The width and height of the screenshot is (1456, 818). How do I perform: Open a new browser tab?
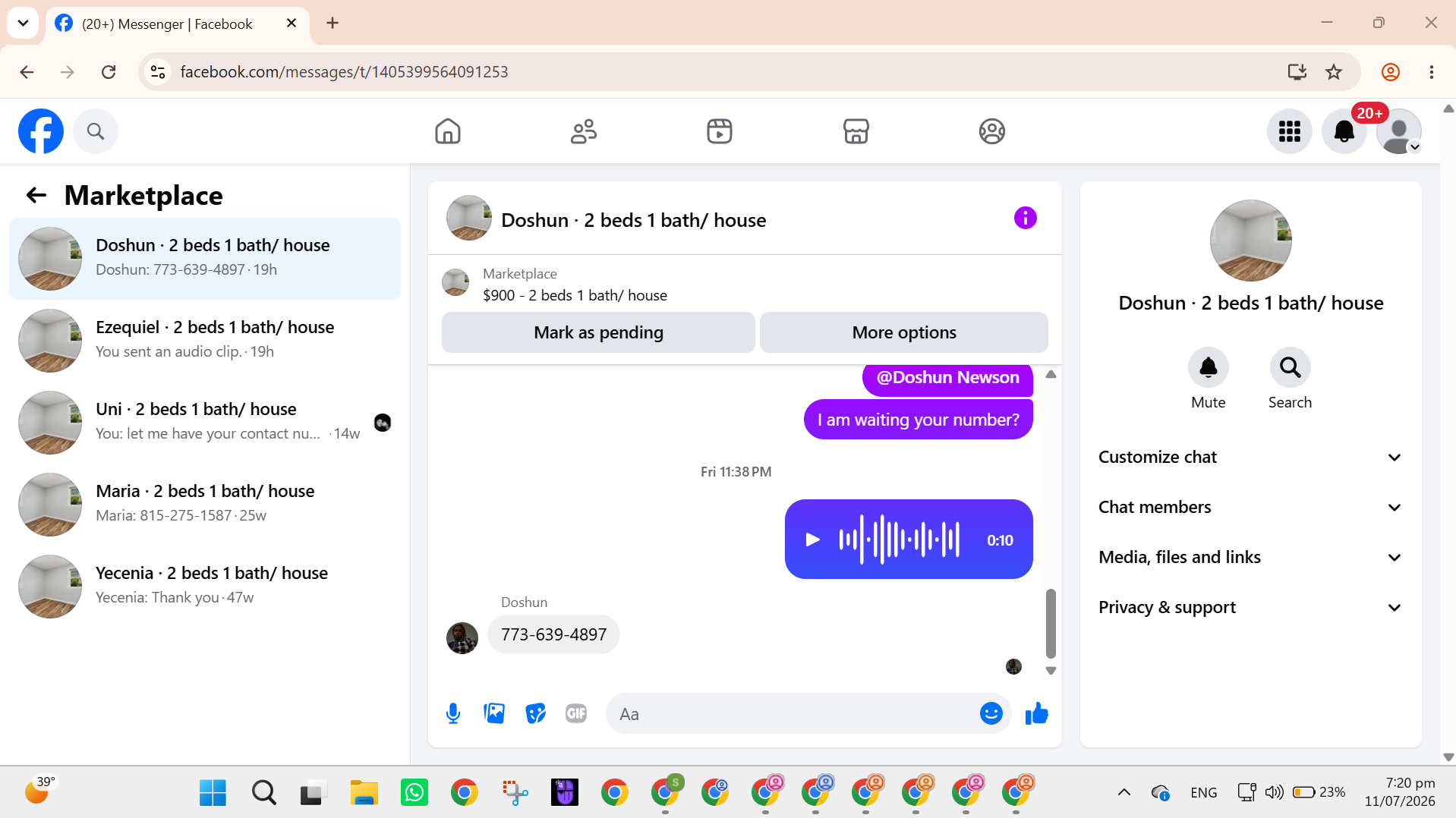pos(332,23)
